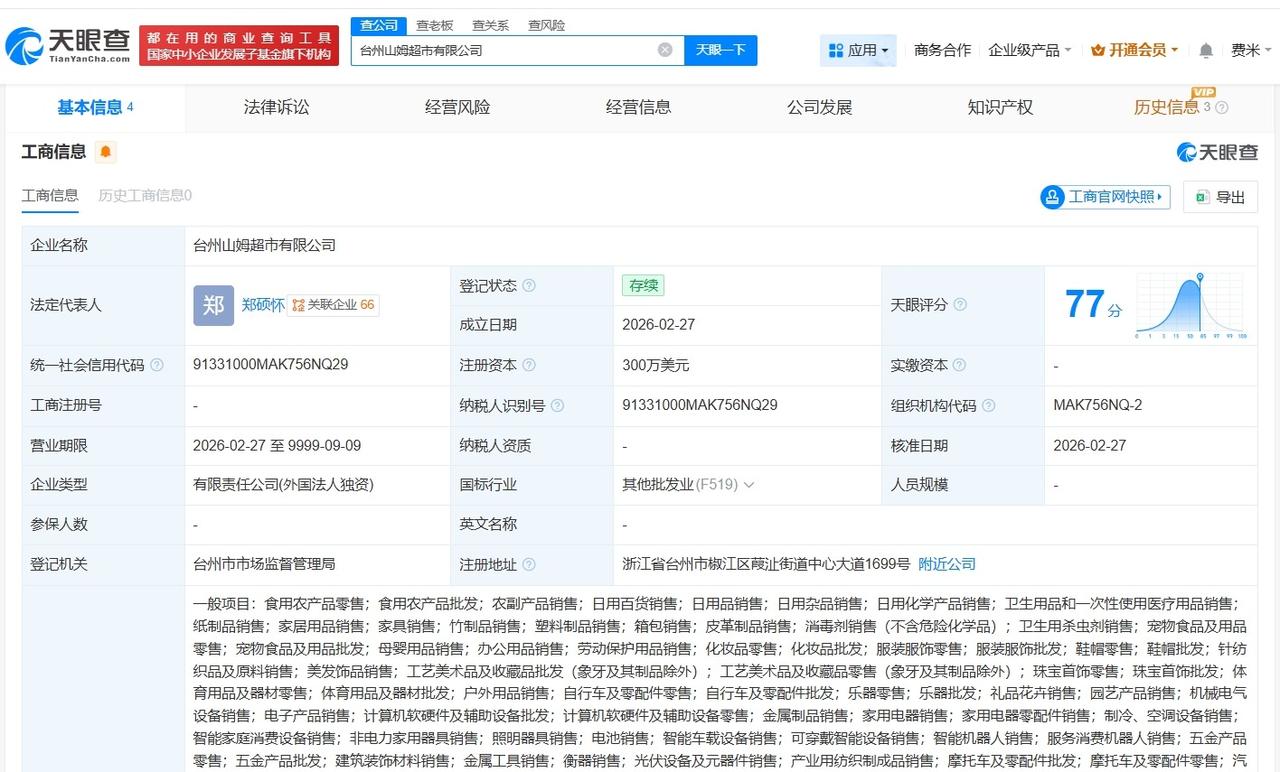
Task: Click the notification bell in top bar
Action: [x=1205, y=49]
